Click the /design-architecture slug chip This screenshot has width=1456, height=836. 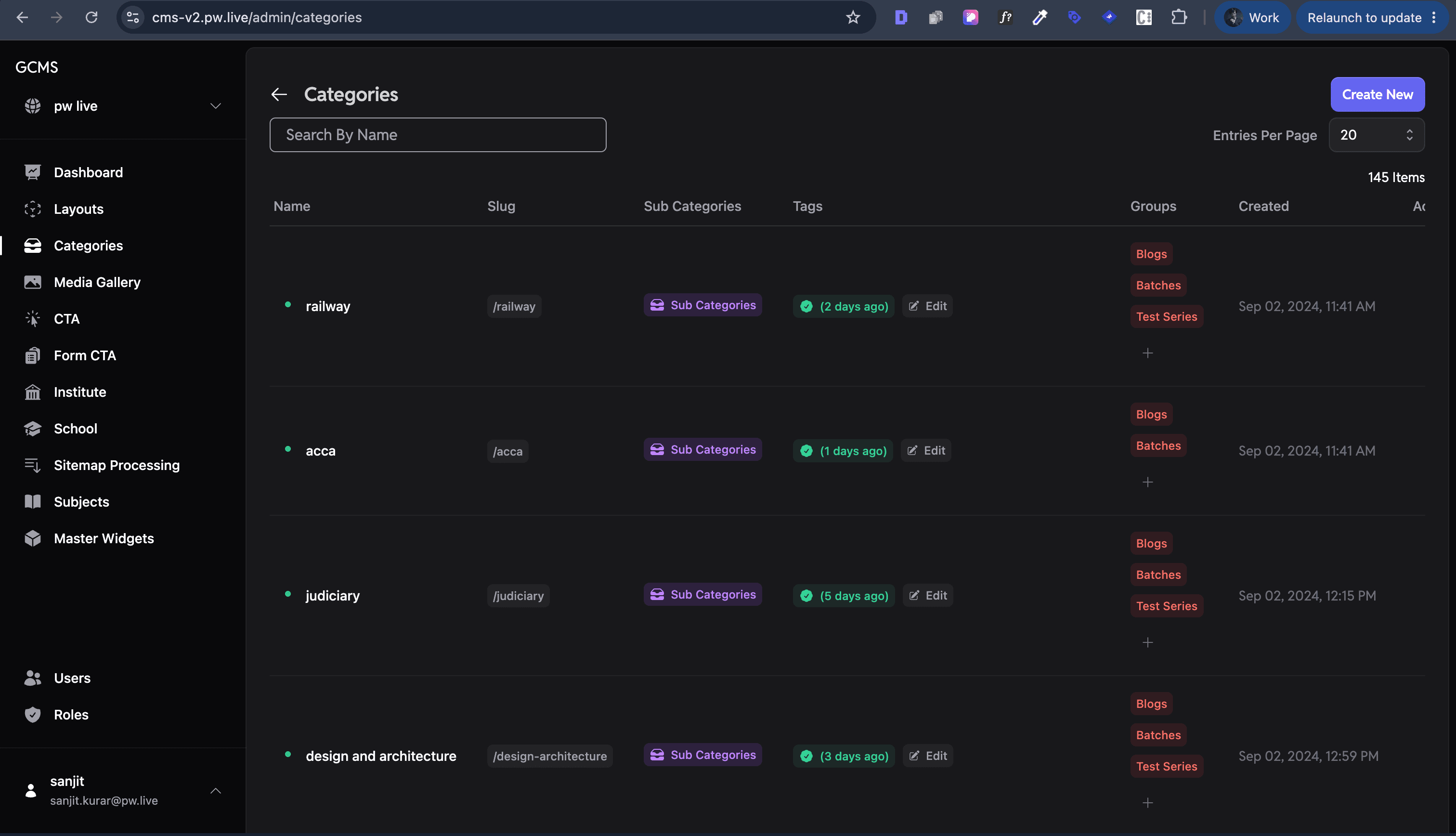point(549,756)
